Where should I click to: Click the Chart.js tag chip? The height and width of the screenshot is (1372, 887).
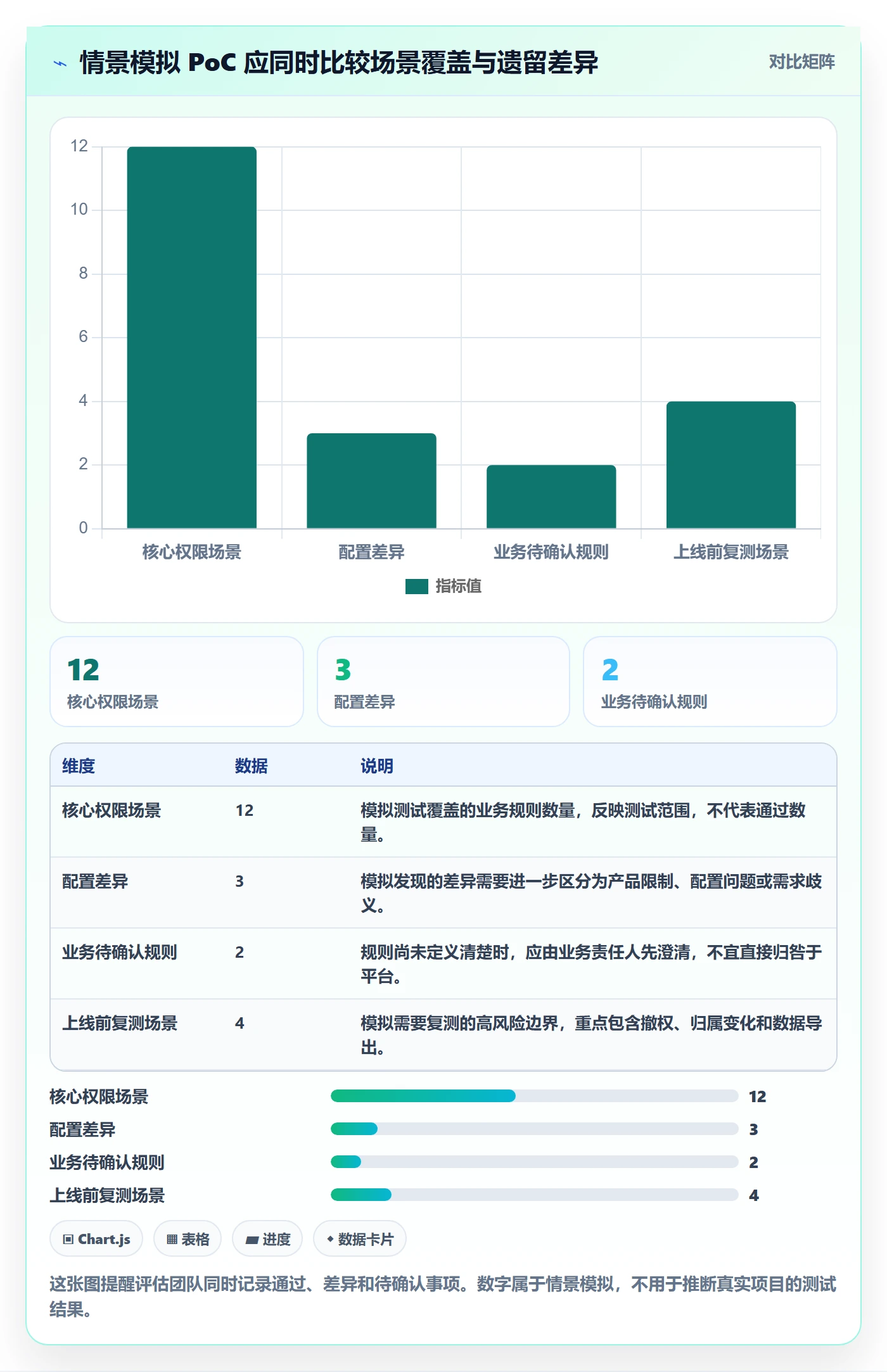pos(96,1238)
